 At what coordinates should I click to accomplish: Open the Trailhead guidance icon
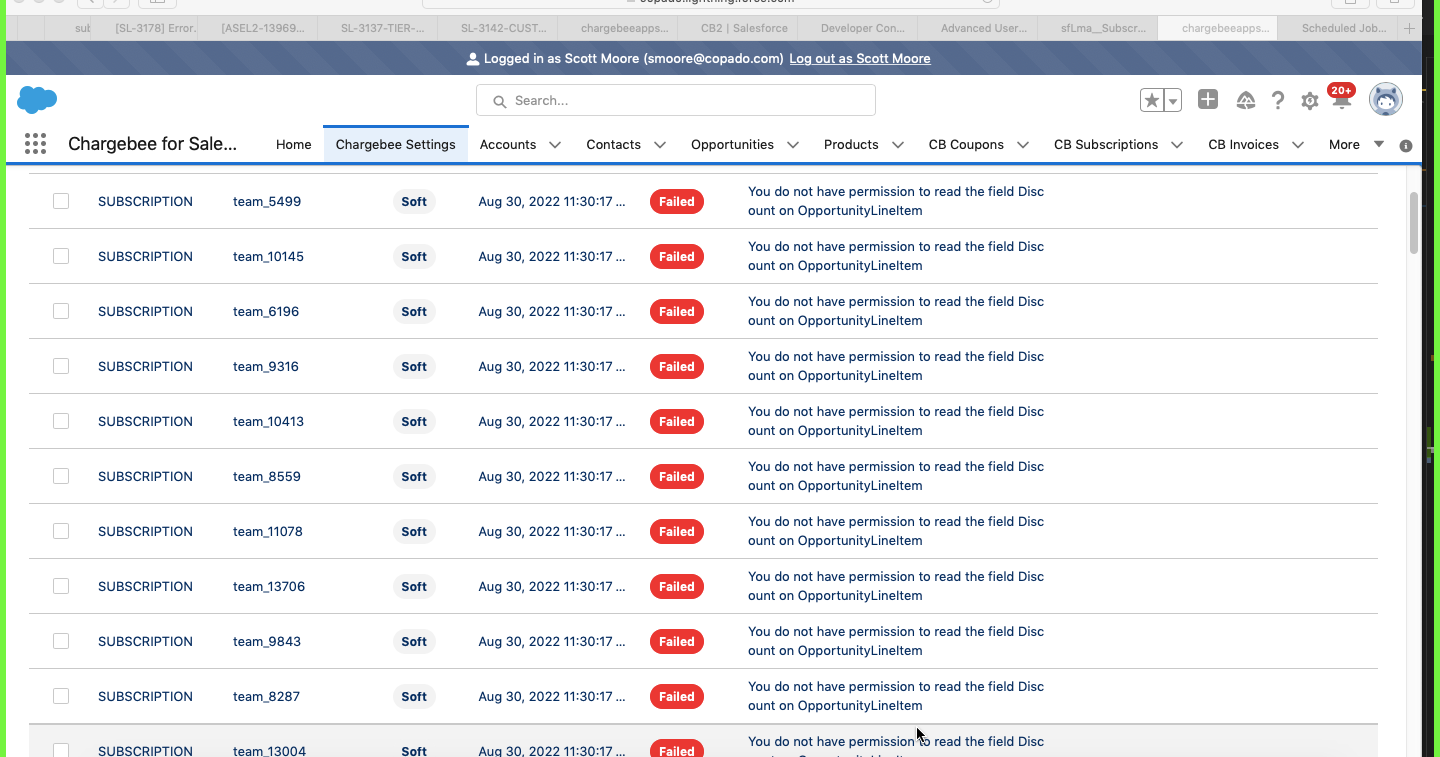(x=1245, y=100)
